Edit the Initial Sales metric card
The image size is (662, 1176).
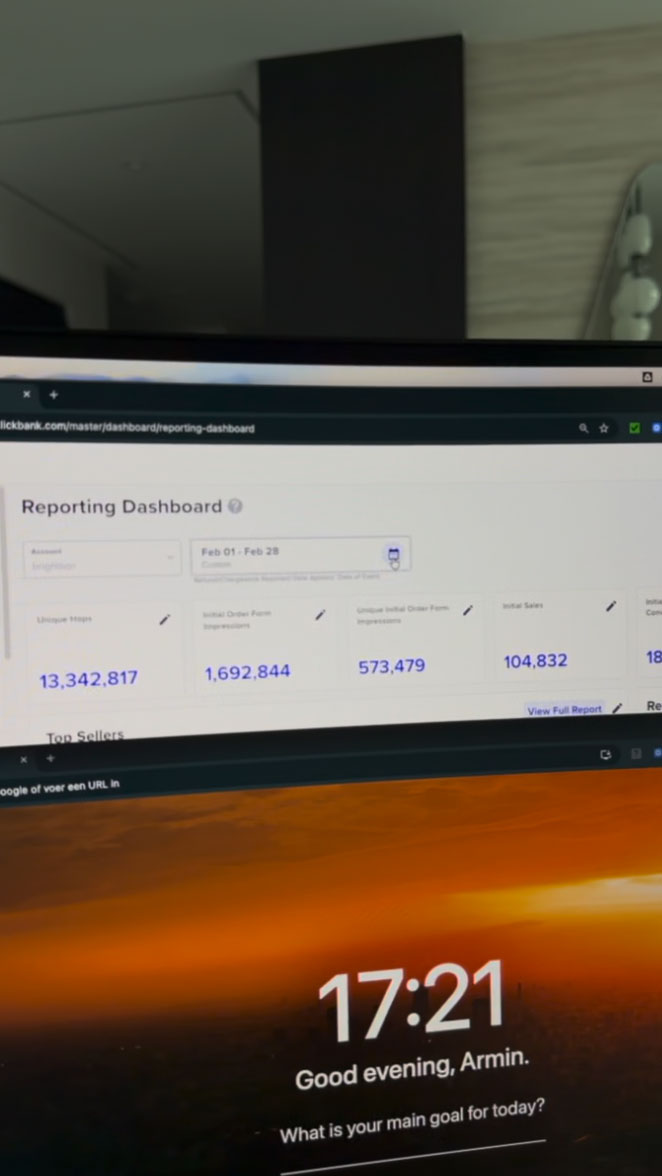[610, 607]
